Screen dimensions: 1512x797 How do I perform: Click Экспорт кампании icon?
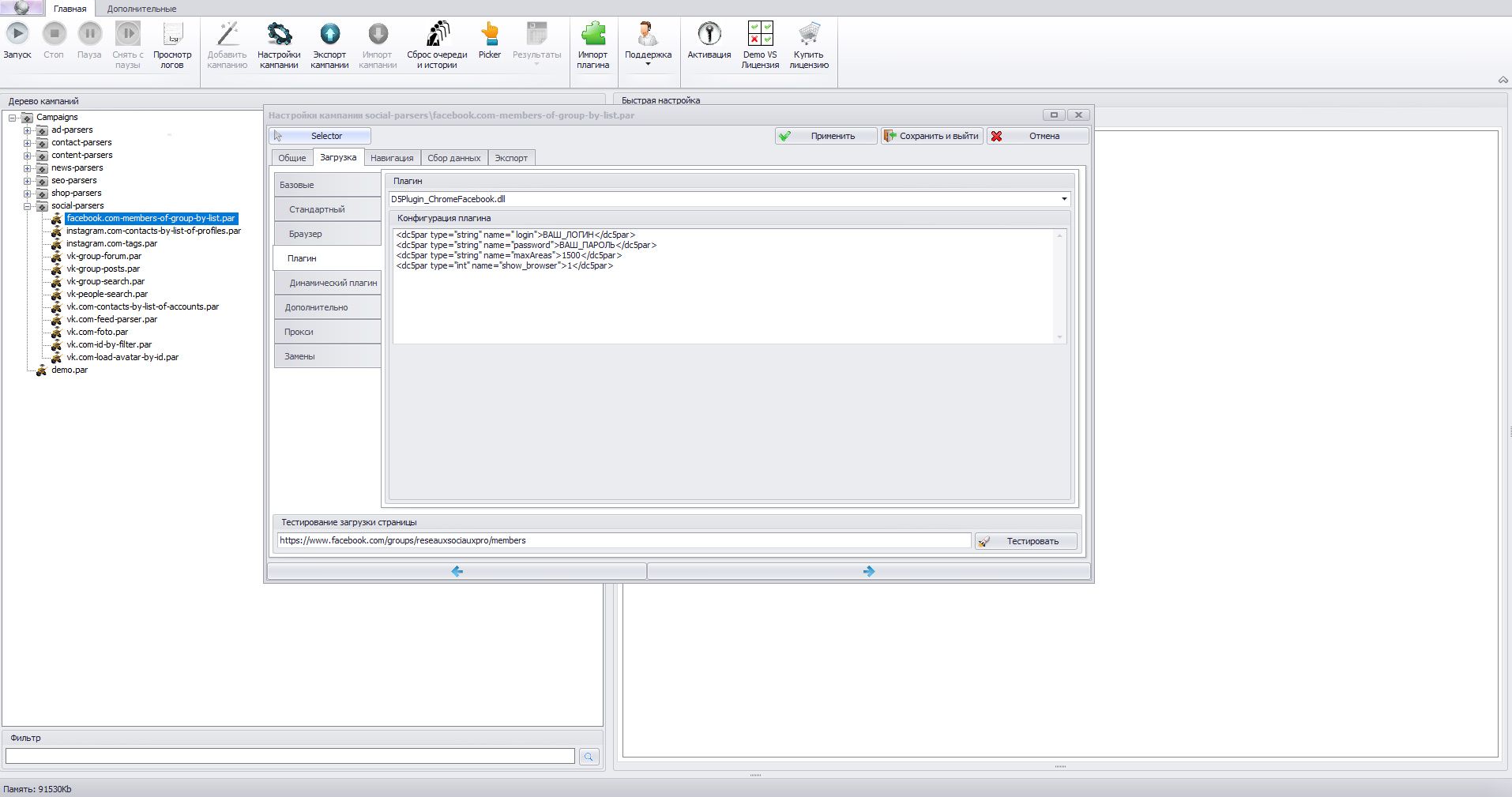(329, 34)
